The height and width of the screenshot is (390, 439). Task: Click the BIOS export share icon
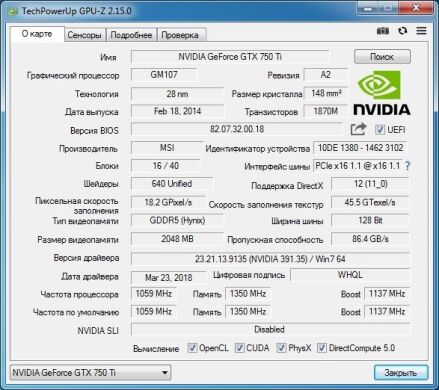coord(358,129)
